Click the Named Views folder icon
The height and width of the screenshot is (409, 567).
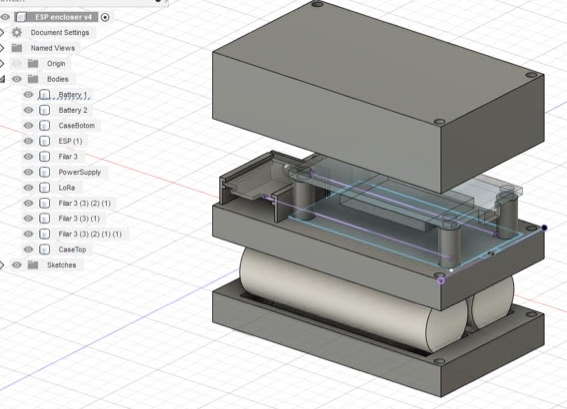pyautogui.click(x=17, y=48)
